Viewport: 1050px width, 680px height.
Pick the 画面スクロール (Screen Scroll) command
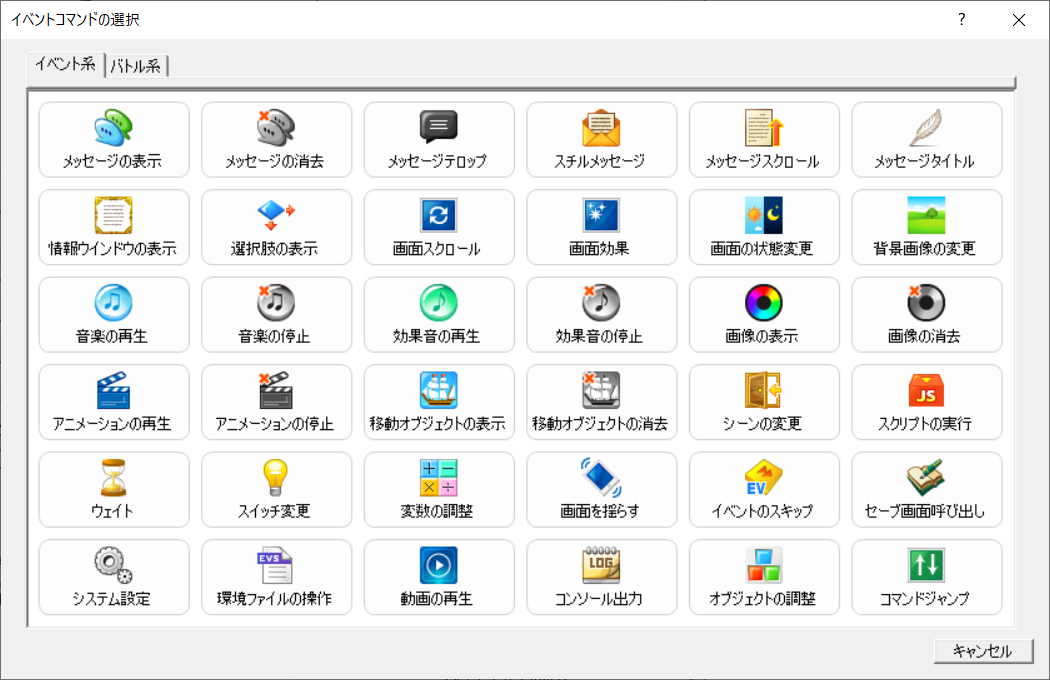tap(439, 227)
